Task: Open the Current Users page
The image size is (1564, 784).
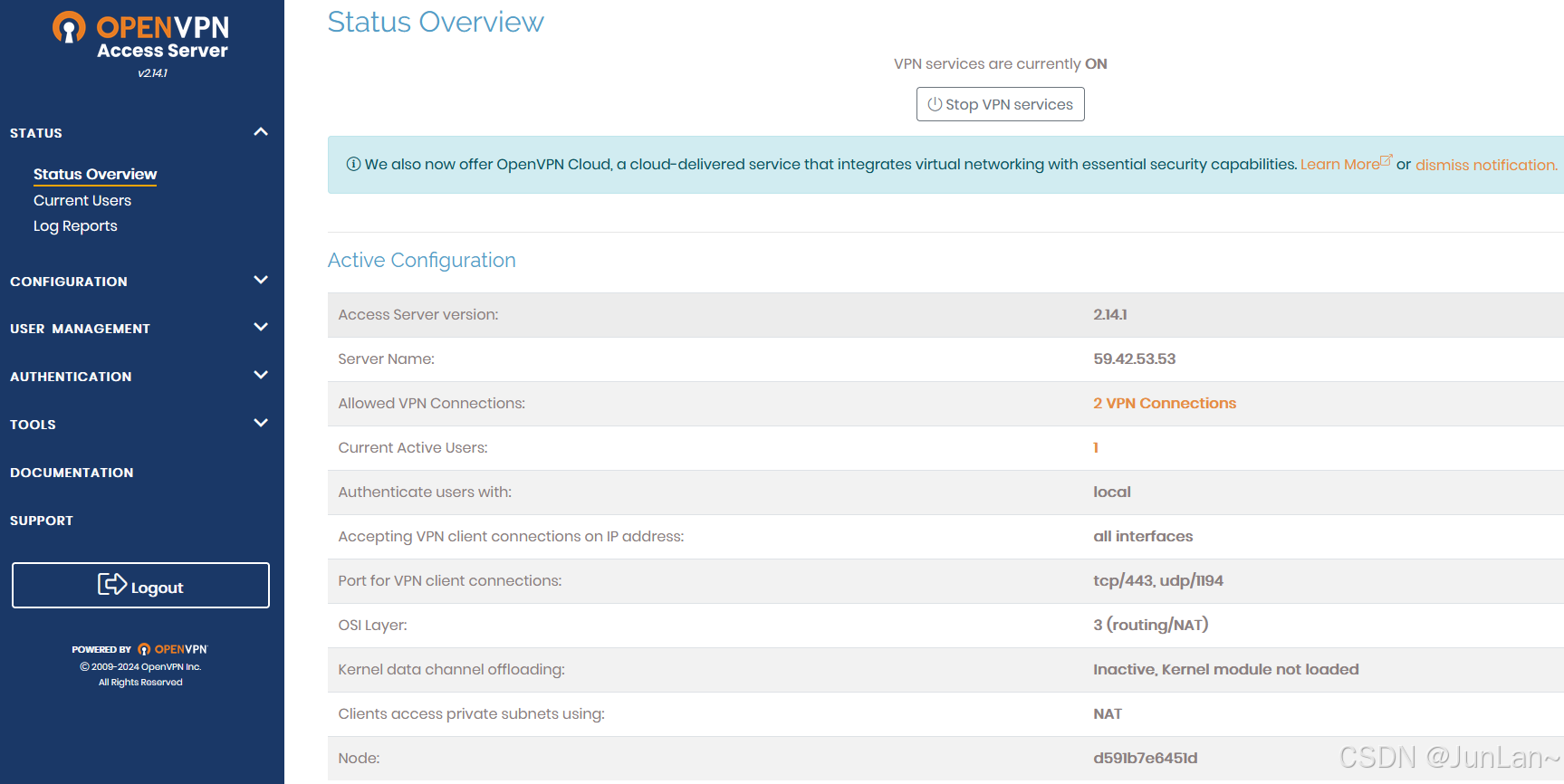Action: (x=82, y=200)
